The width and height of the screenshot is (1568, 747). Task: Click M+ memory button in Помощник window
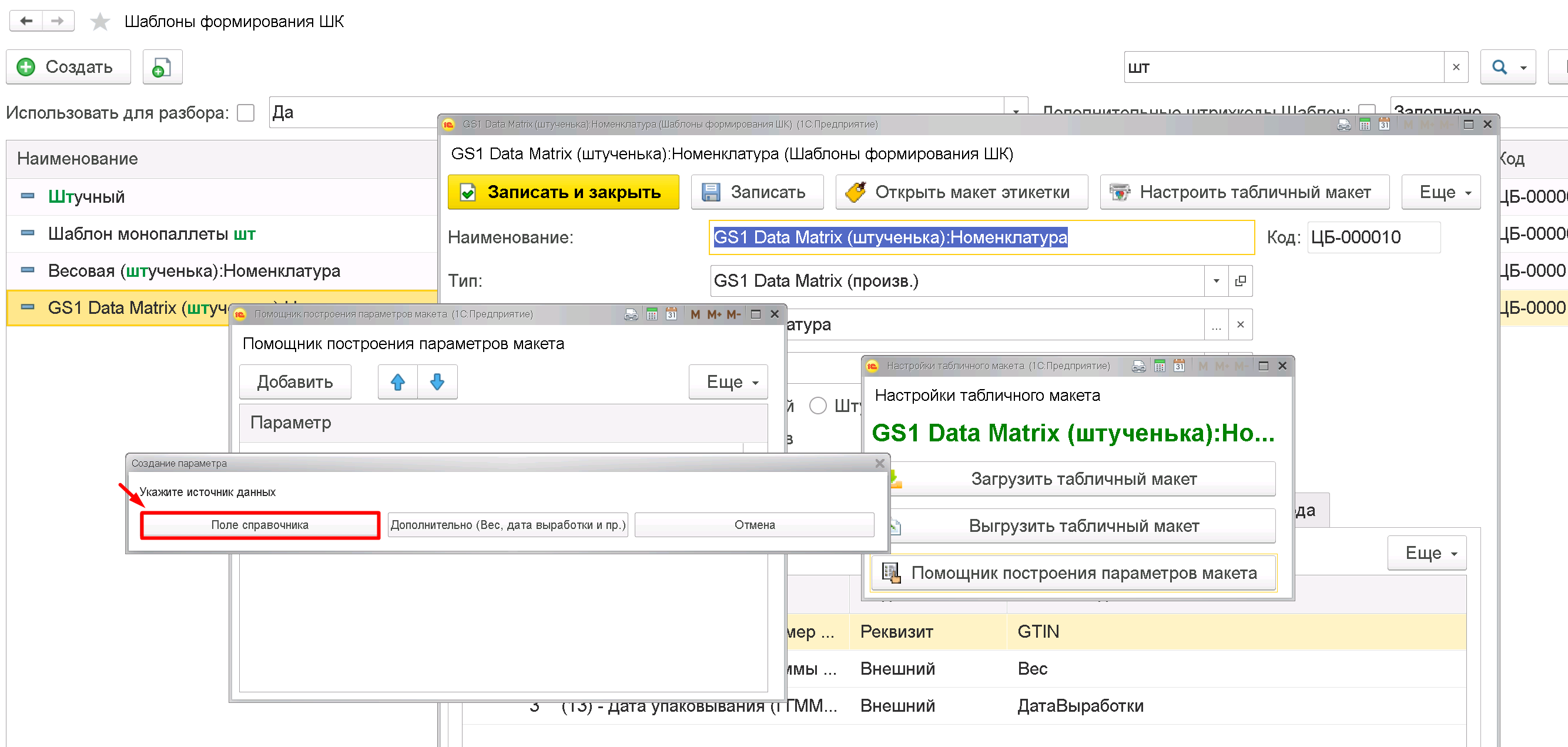coord(714,314)
